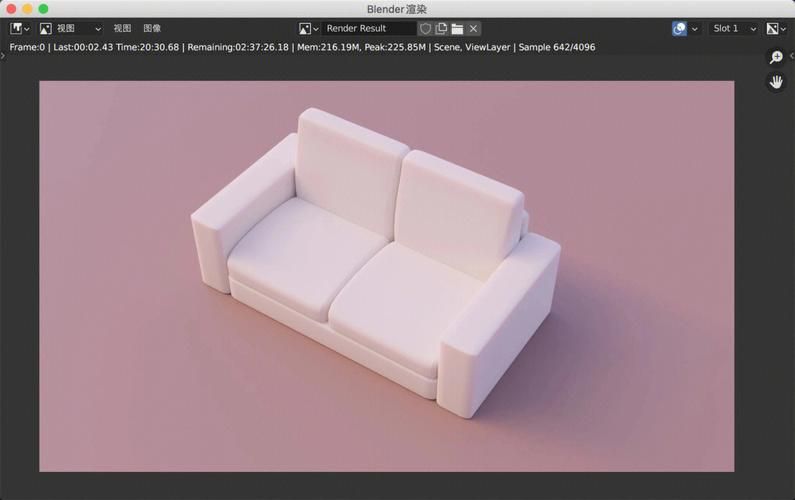The width and height of the screenshot is (795, 500).
Task: Toggle the show gizmo button
Action: click(679, 28)
